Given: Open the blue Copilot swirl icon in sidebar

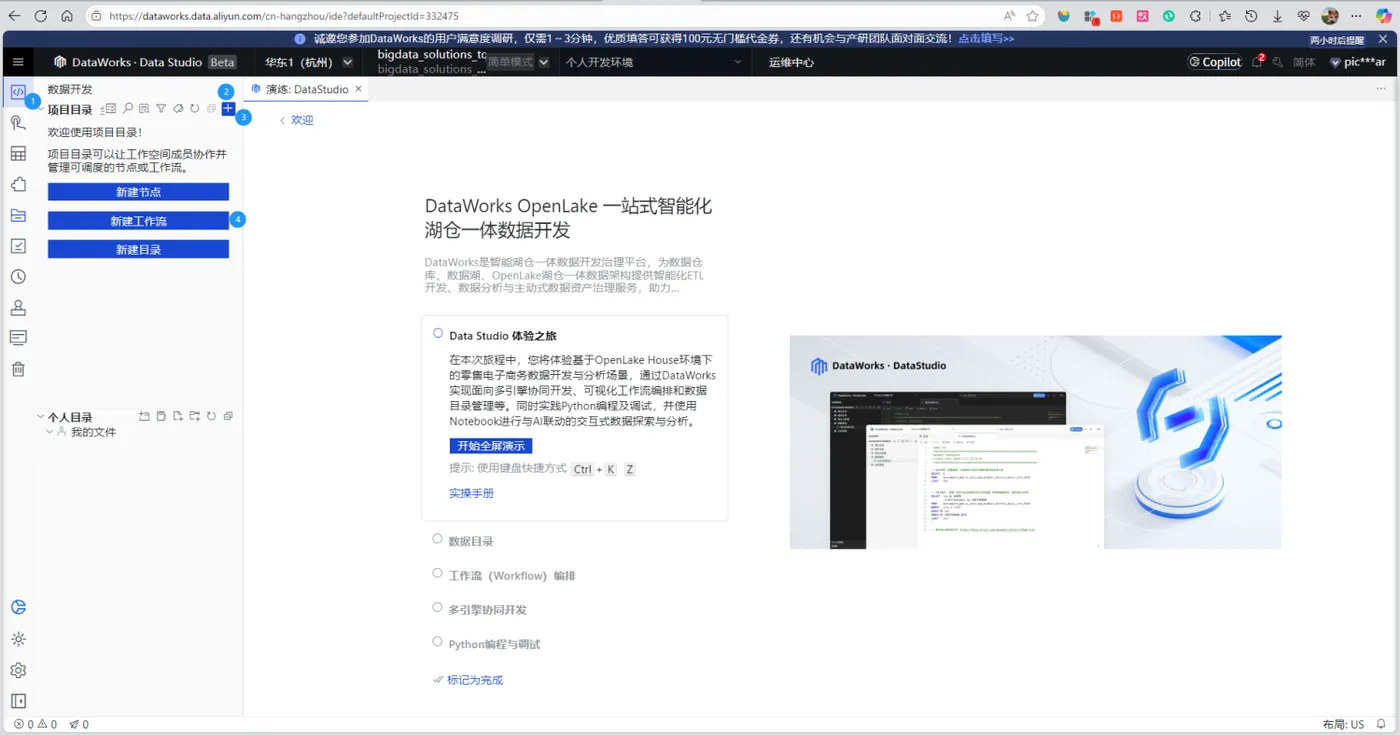Looking at the screenshot, I should coord(18,607).
